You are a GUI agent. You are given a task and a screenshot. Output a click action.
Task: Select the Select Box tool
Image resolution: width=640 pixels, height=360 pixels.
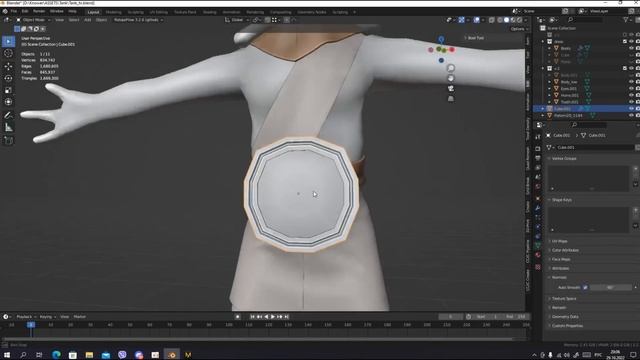[x=9, y=41]
